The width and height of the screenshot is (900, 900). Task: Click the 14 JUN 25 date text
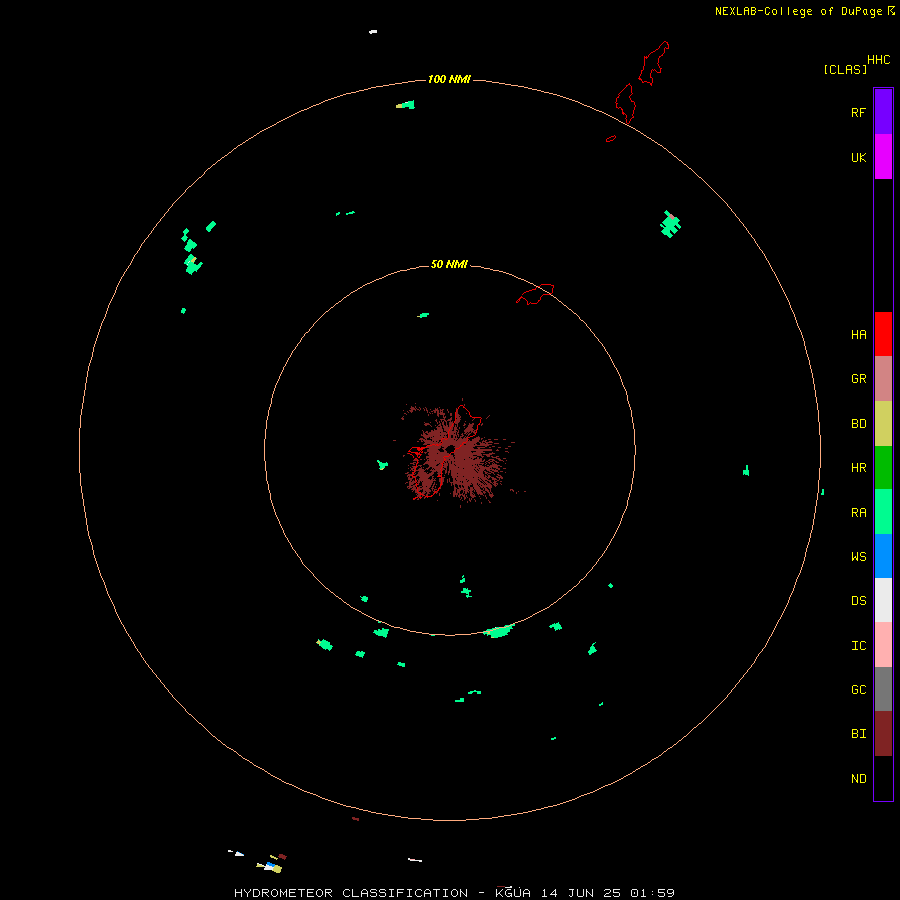coord(582,893)
